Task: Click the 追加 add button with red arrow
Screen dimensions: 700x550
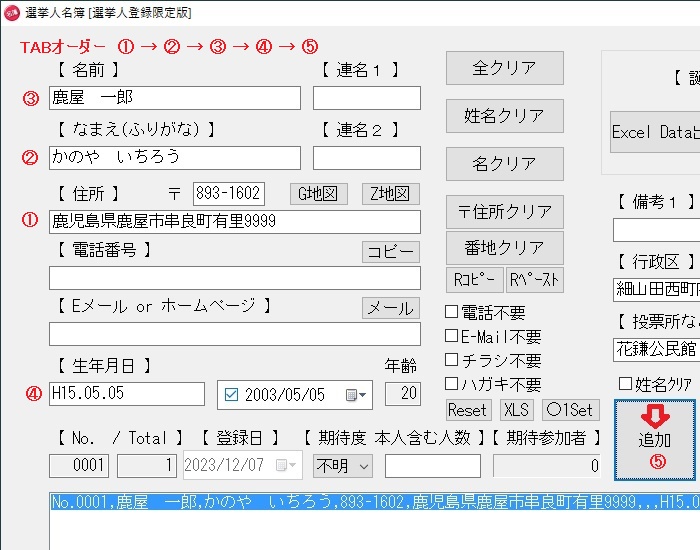Action: point(654,440)
